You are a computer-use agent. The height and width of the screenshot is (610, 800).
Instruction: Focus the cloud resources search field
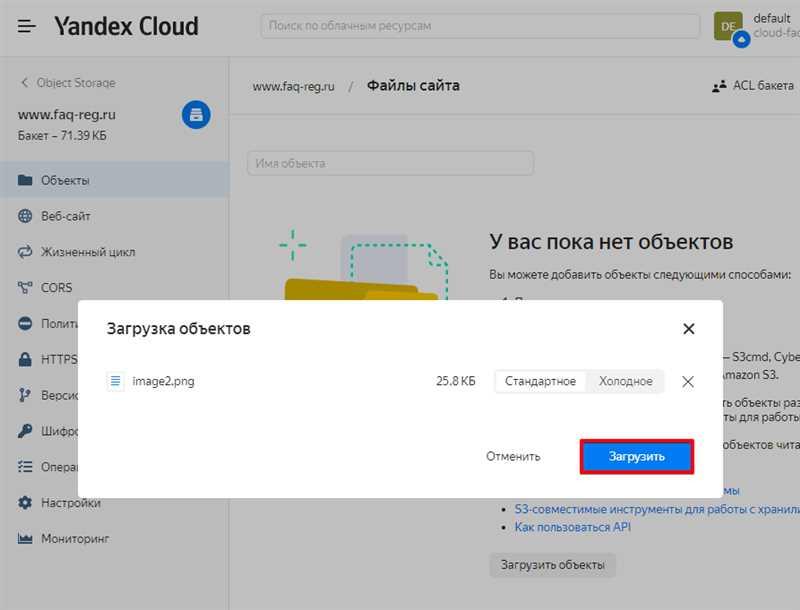(480, 26)
